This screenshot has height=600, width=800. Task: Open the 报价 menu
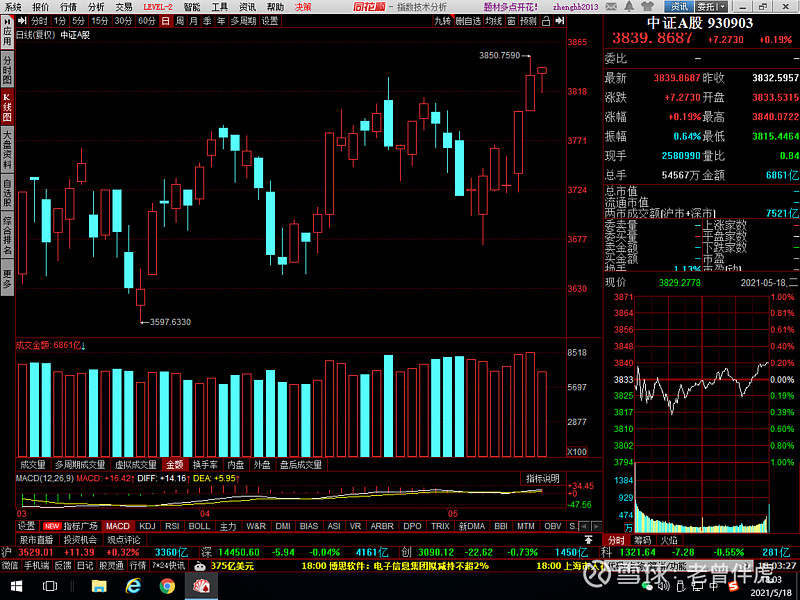pyautogui.click(x=41, y=7)
